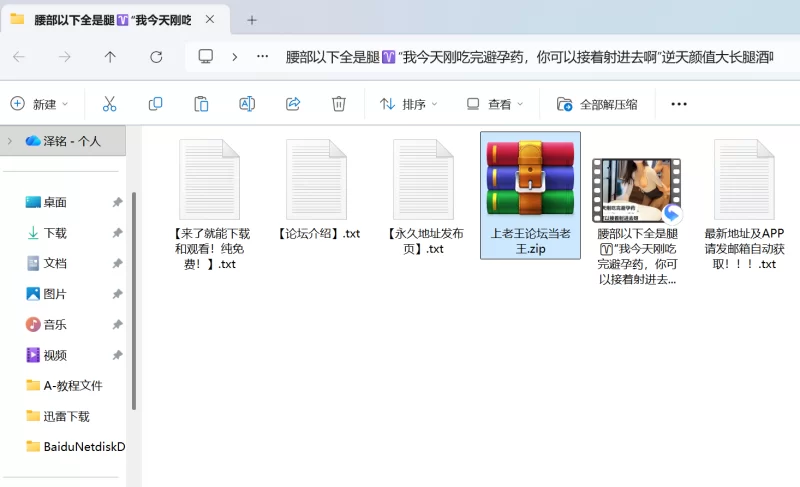This screenshot has height=487, width=800.
Task: Click the This PC monitor icon in breadcrumb
Action: pos(206,56)
